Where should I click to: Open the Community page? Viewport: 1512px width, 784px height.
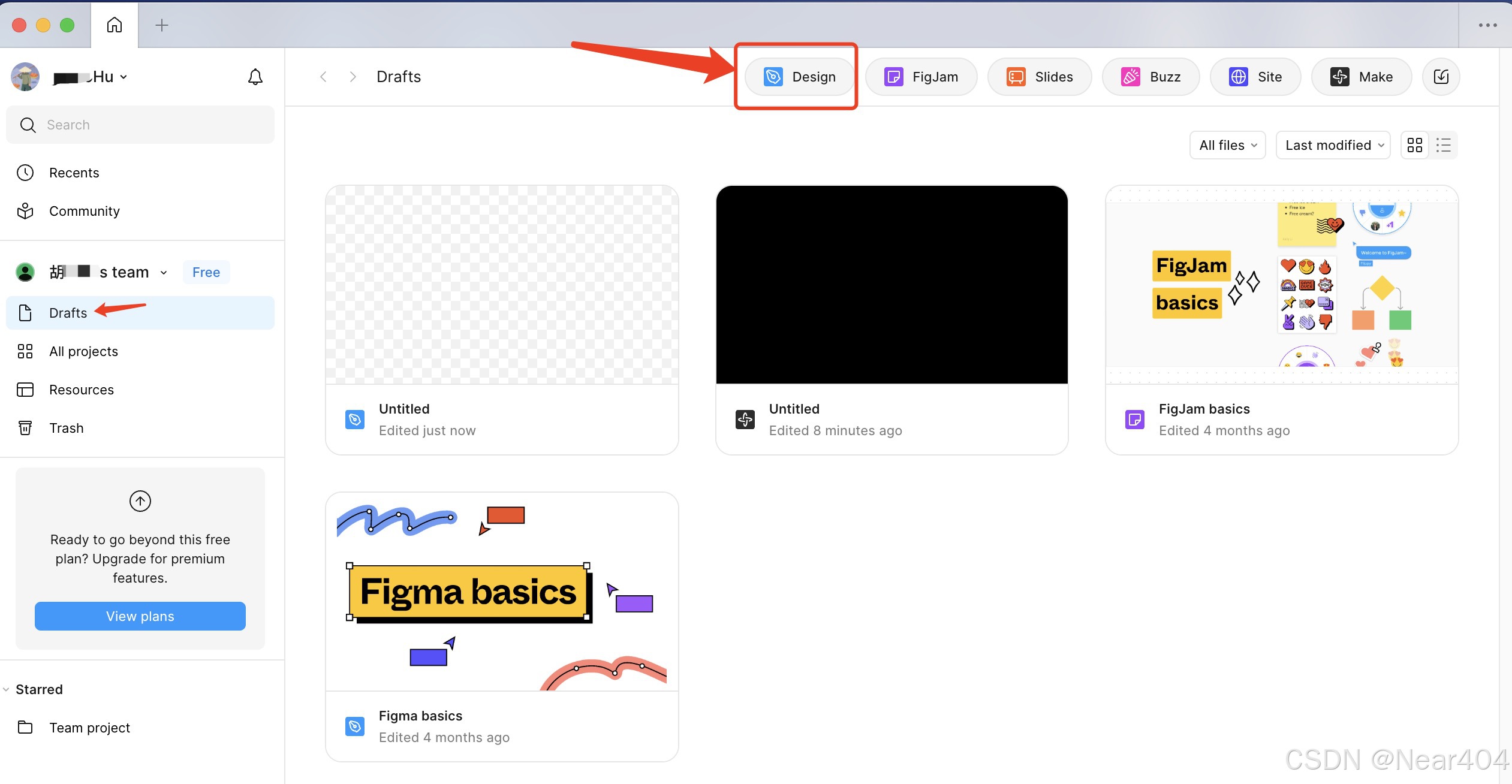84,210
